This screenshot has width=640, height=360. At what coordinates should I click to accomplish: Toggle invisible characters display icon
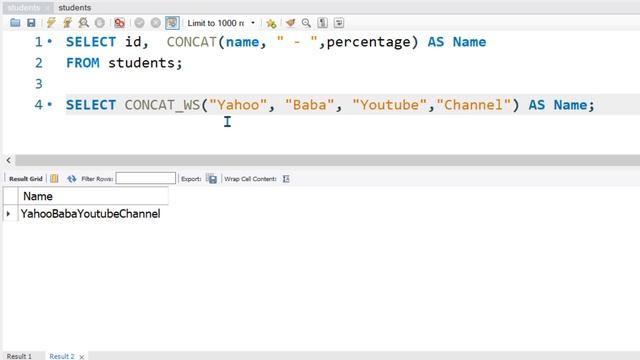[322, 23]
